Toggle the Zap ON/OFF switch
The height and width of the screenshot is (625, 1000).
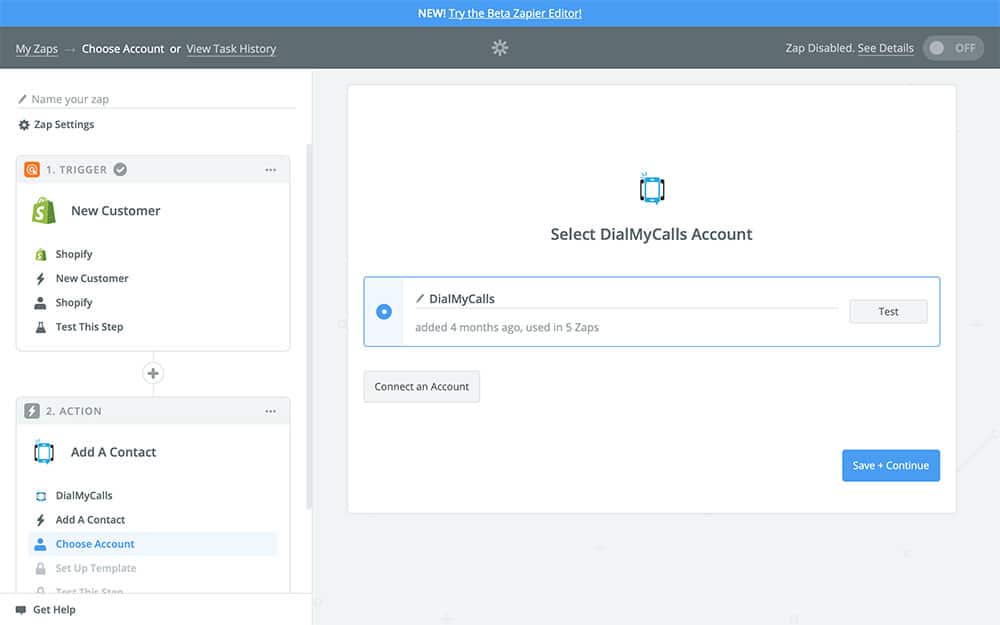pos(952,48)
